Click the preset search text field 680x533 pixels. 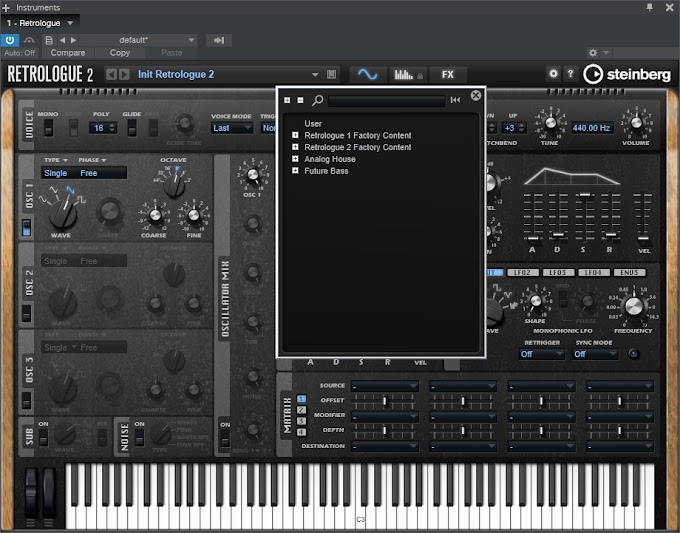click(x=386, y=101)
